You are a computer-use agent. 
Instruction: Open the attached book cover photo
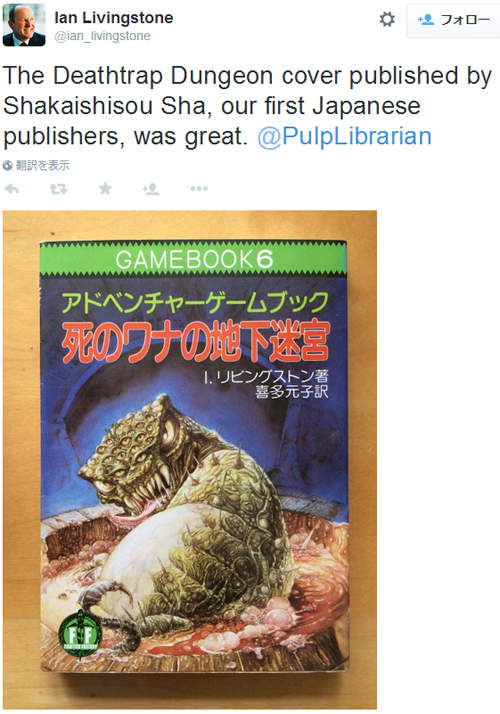coord(190,459)
